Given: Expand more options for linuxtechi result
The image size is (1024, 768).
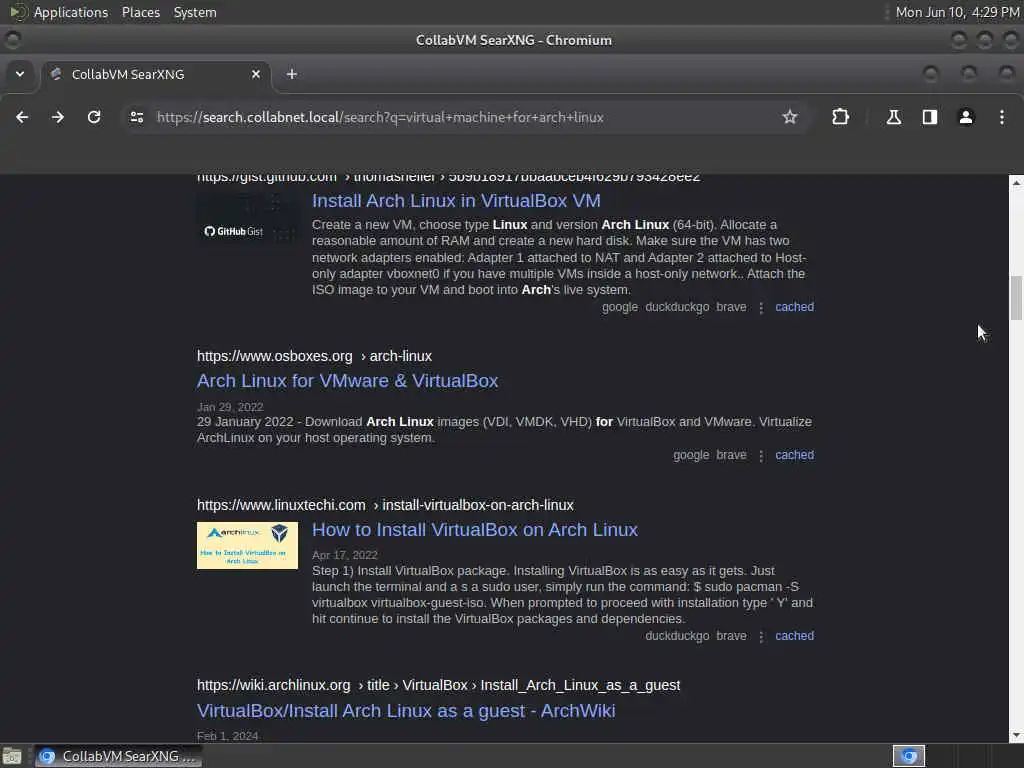Looking at the screenshot, I should coord(761,637).
